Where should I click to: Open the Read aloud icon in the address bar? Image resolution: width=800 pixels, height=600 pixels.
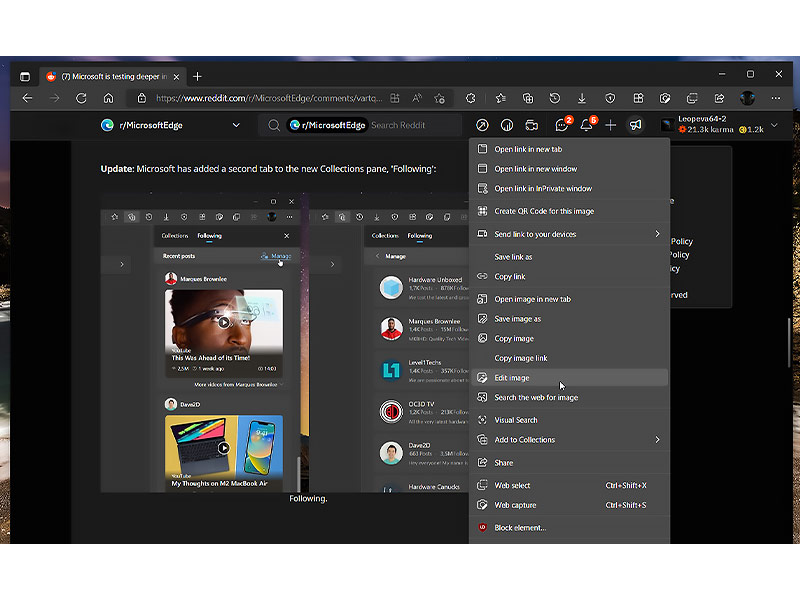click(417, 98)
